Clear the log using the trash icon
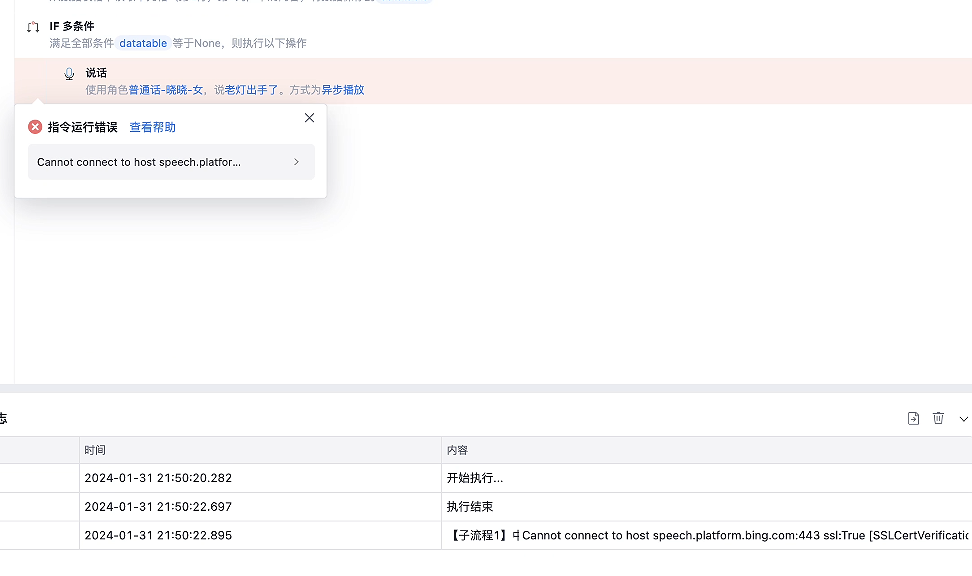The height and width of the screenshot is (576, 972). pos(938,418)
